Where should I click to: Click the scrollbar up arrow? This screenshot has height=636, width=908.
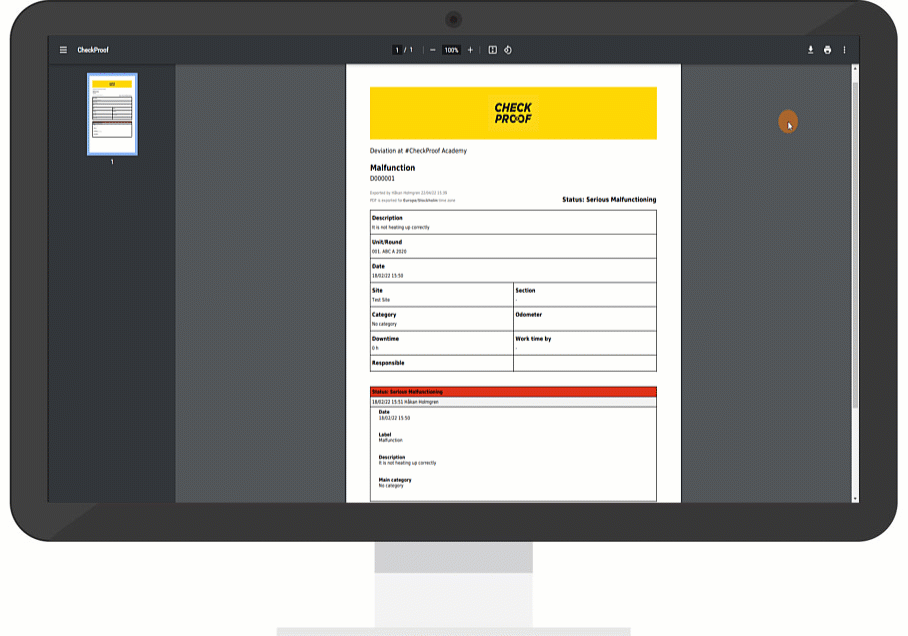[x=854, y=69]
